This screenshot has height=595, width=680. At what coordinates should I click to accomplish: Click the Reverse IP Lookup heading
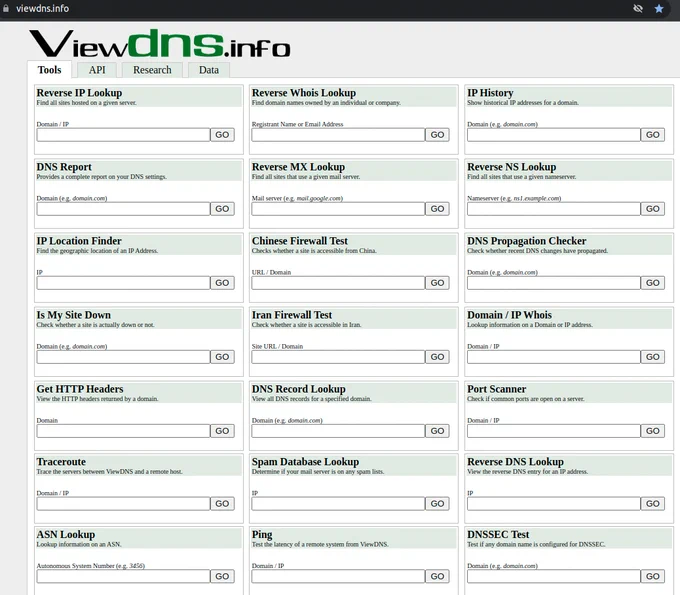point(79,93)
